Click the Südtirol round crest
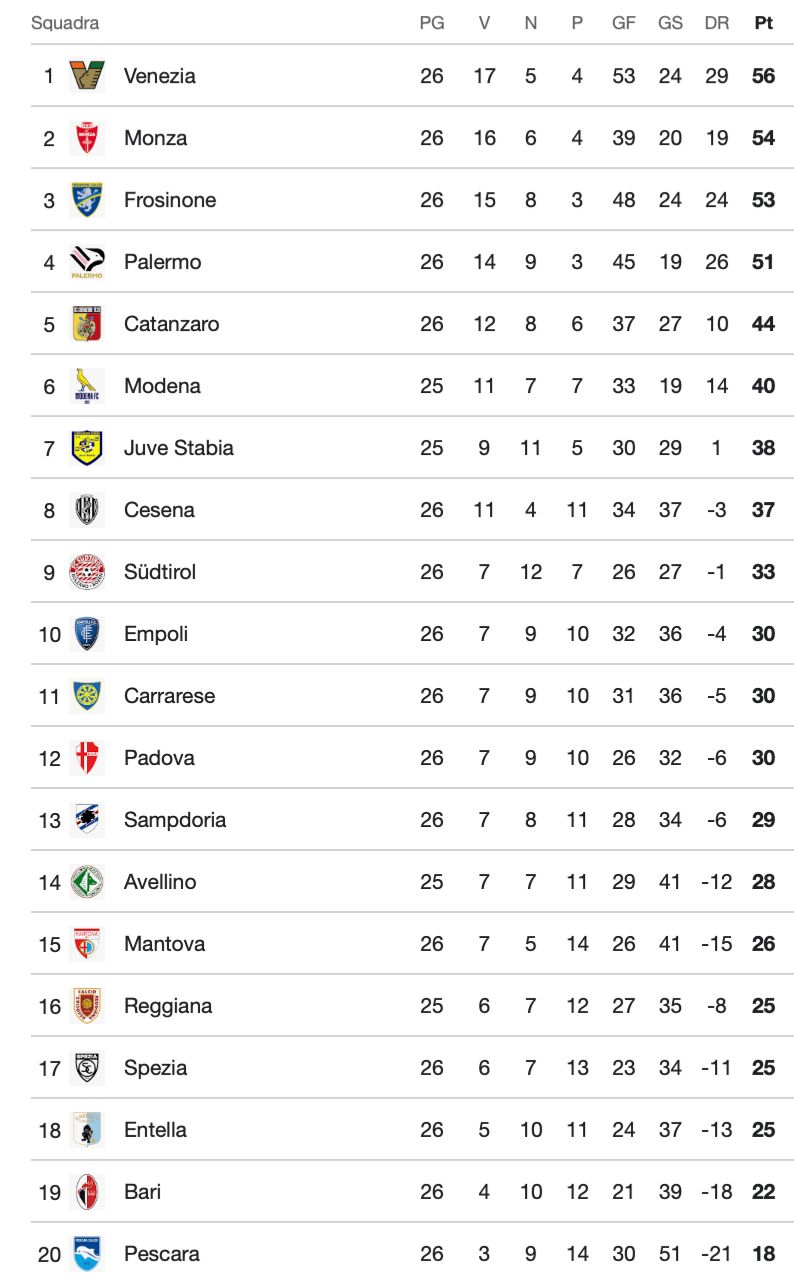This screenshot has height=1280, width=794. coord(87,572)
